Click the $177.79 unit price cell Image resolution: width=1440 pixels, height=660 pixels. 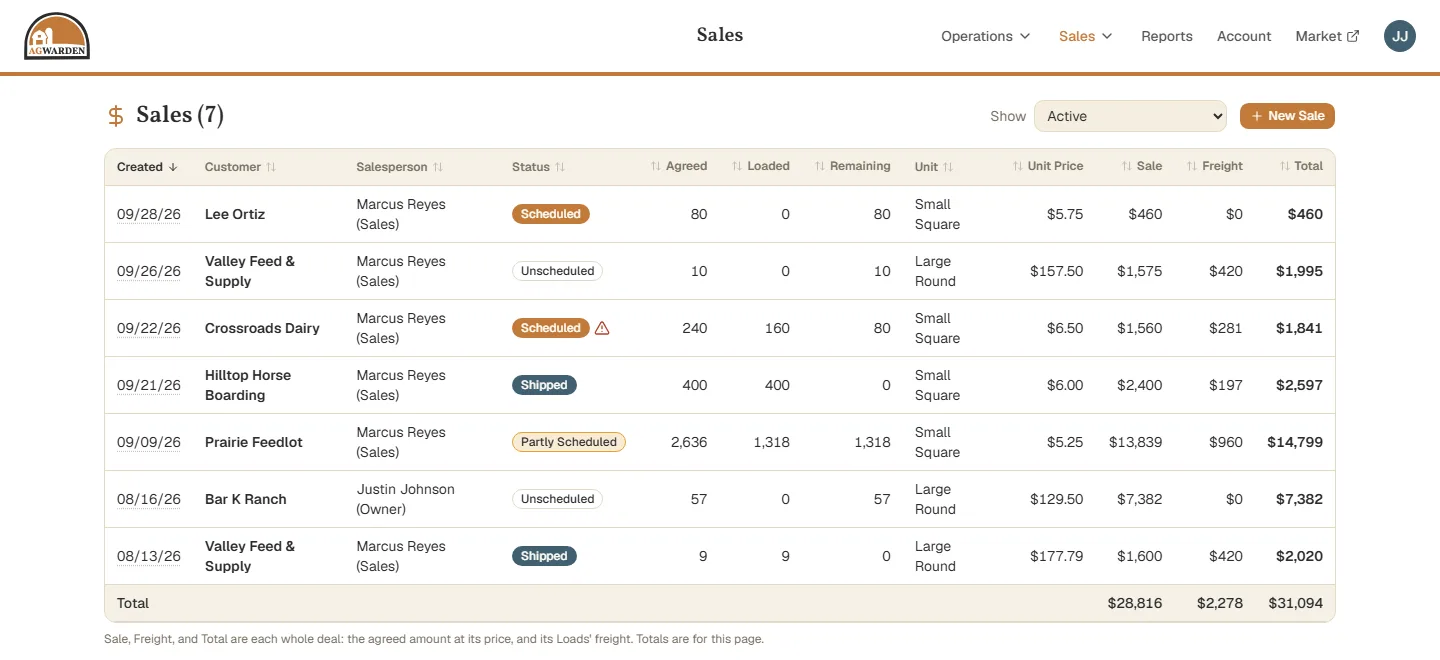pos(1057,556)
